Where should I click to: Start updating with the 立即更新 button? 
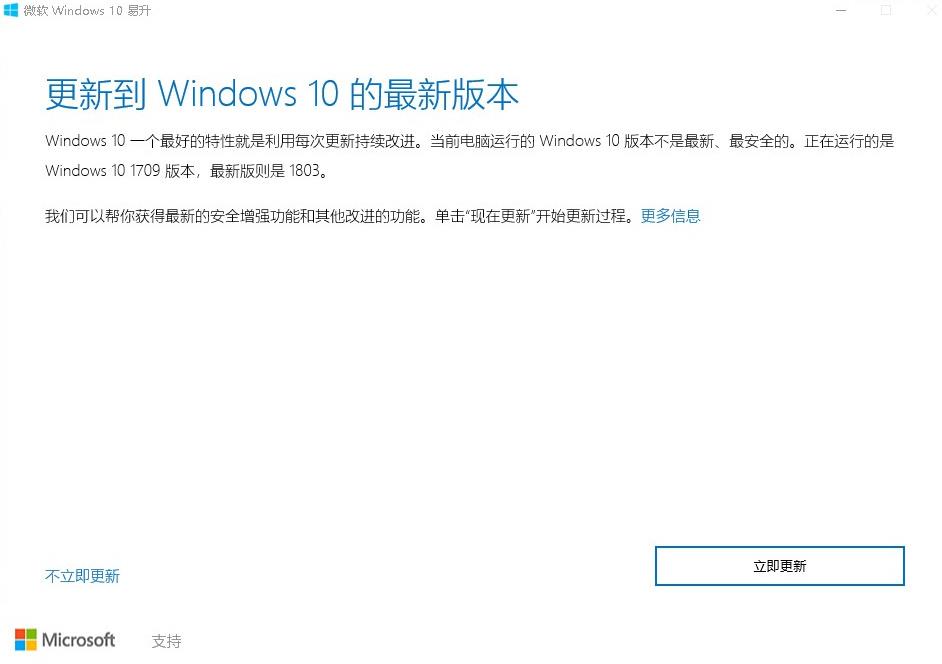click(779, 565)
